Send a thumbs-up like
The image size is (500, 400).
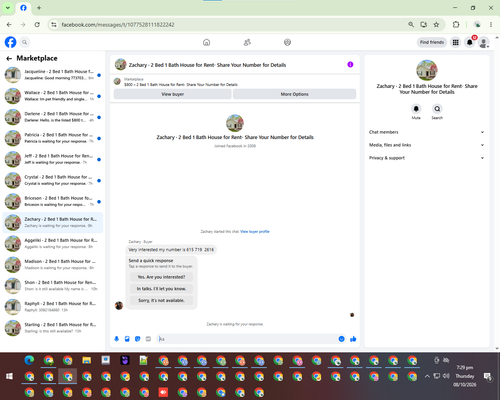click(x=353, y=339)
